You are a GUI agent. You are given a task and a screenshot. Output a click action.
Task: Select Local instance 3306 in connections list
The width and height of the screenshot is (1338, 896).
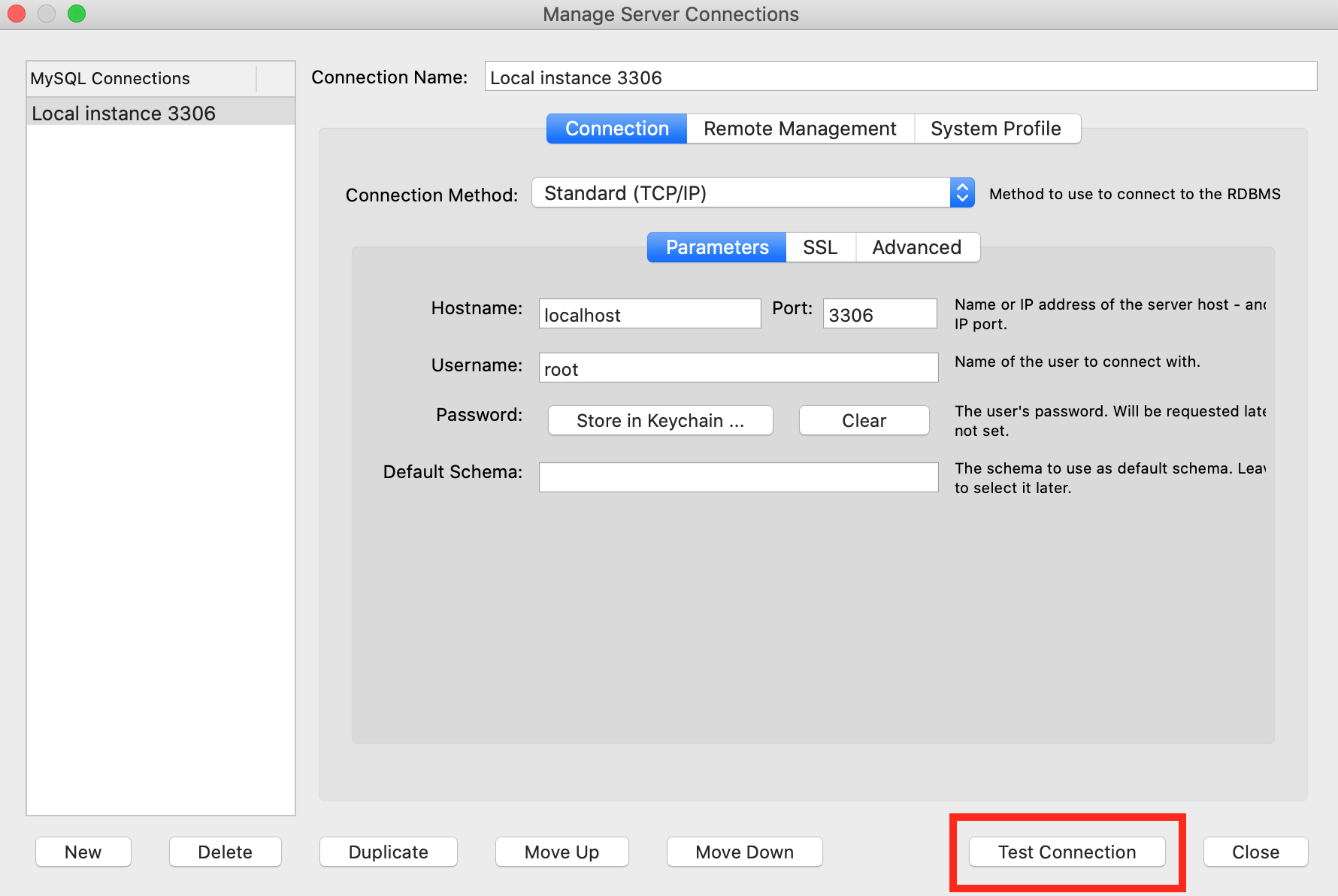point(161,113)
